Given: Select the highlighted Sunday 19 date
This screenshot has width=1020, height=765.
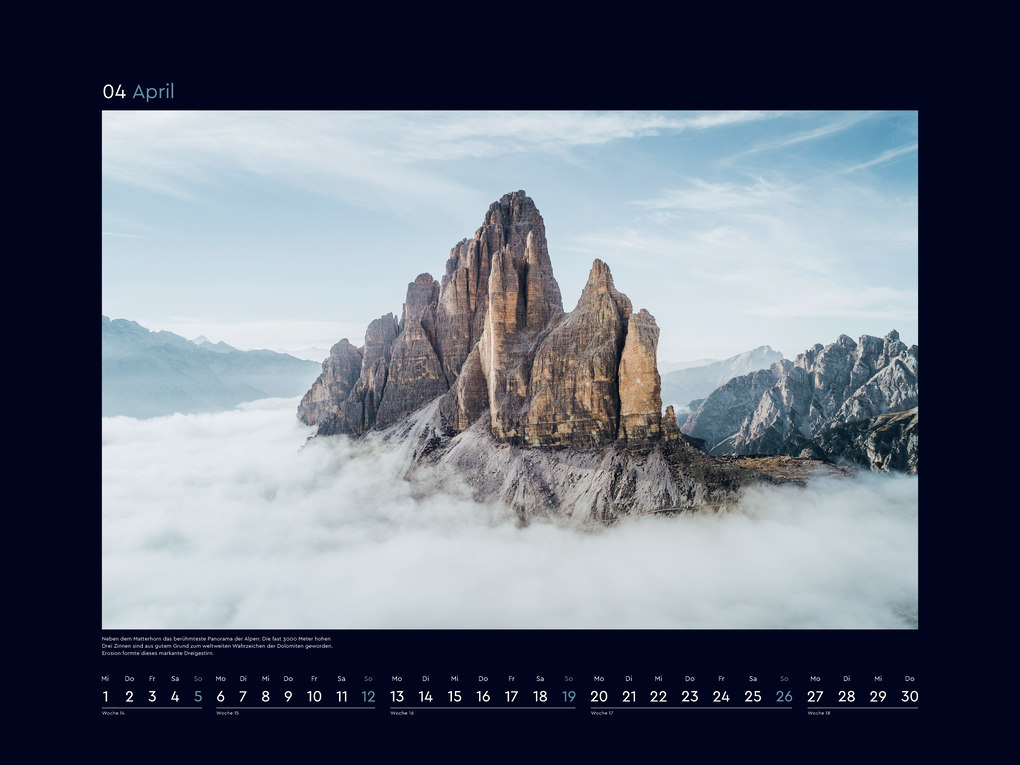Looking at the screenshot, I should [568, 696].
